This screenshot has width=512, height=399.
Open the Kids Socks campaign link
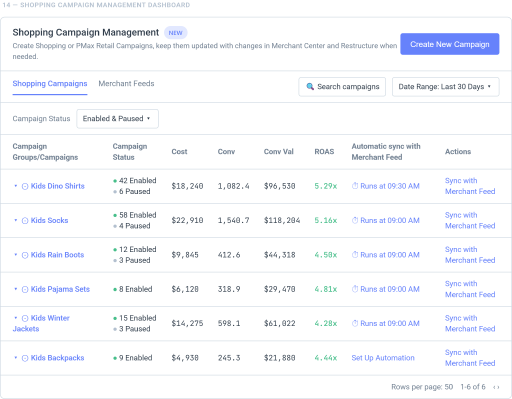49,220
